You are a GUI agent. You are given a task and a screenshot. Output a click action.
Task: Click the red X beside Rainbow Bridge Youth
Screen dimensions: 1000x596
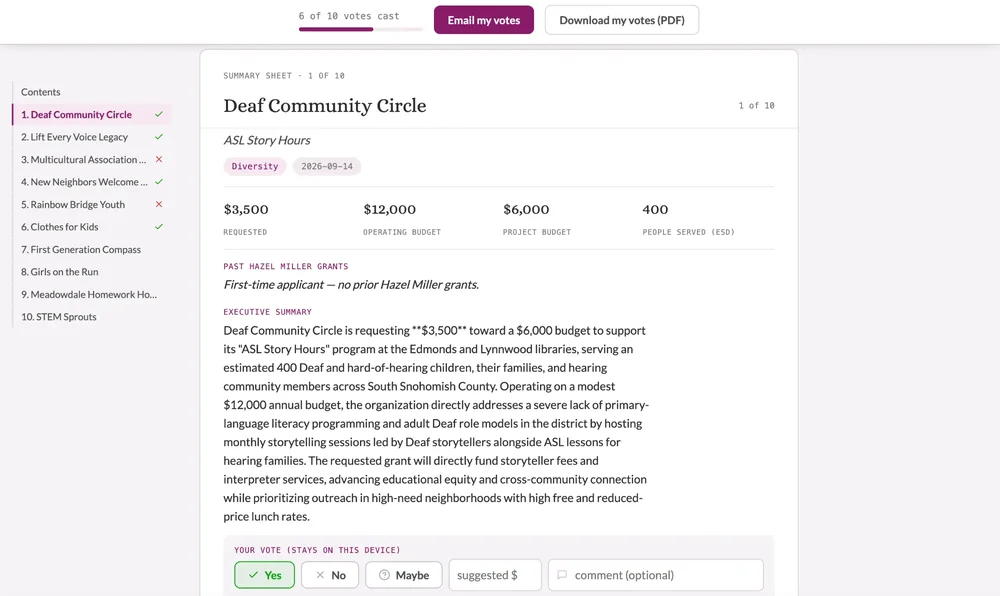point(159,204)
